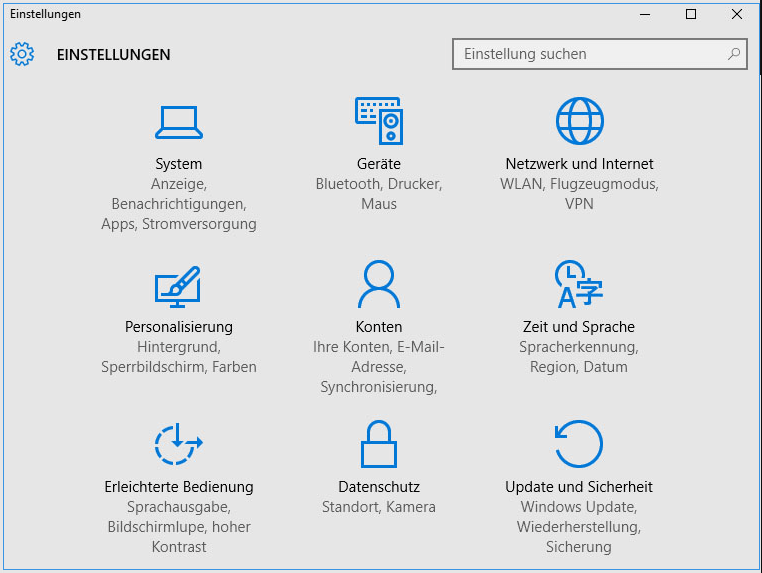Open Erleichterte Bedienung dashed-circle icon

click(178, 444)
